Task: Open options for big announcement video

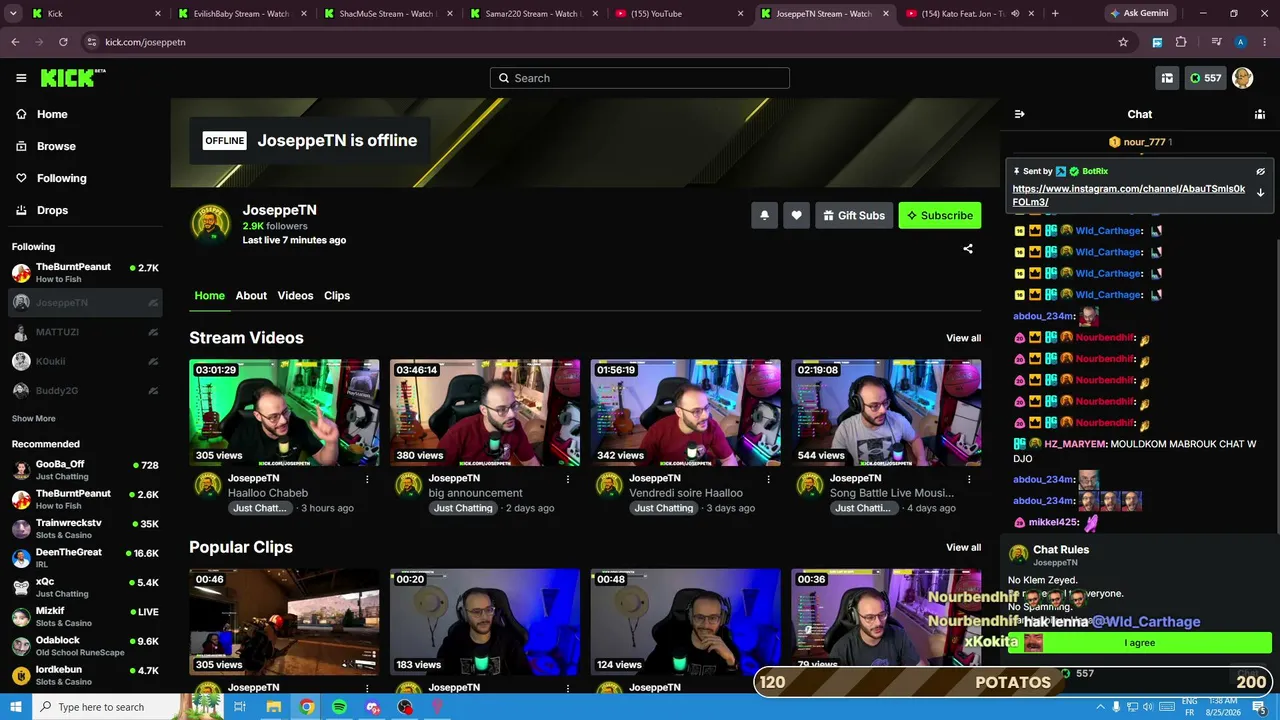Action: (x=568, y=479)
